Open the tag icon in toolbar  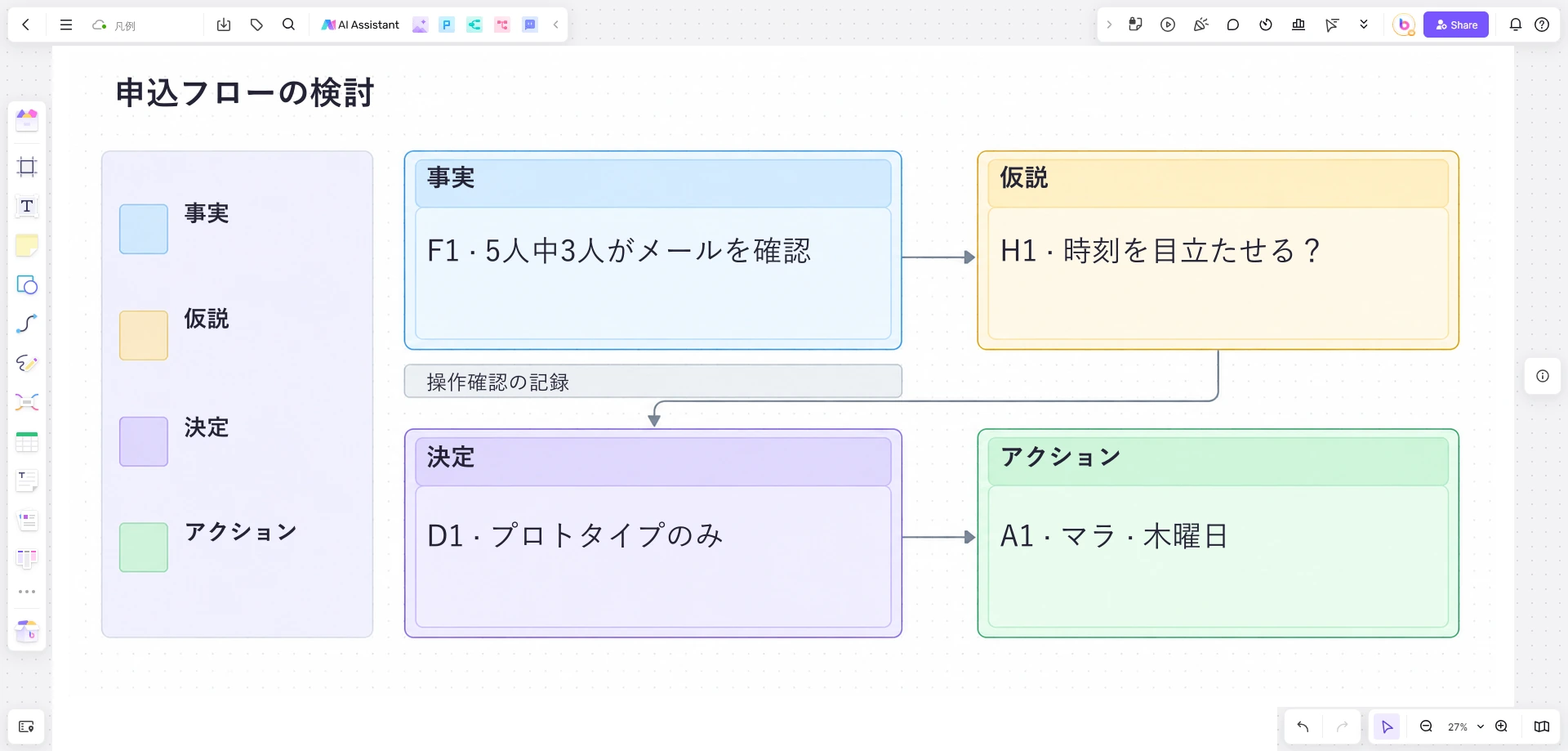[x=256, y=25]
